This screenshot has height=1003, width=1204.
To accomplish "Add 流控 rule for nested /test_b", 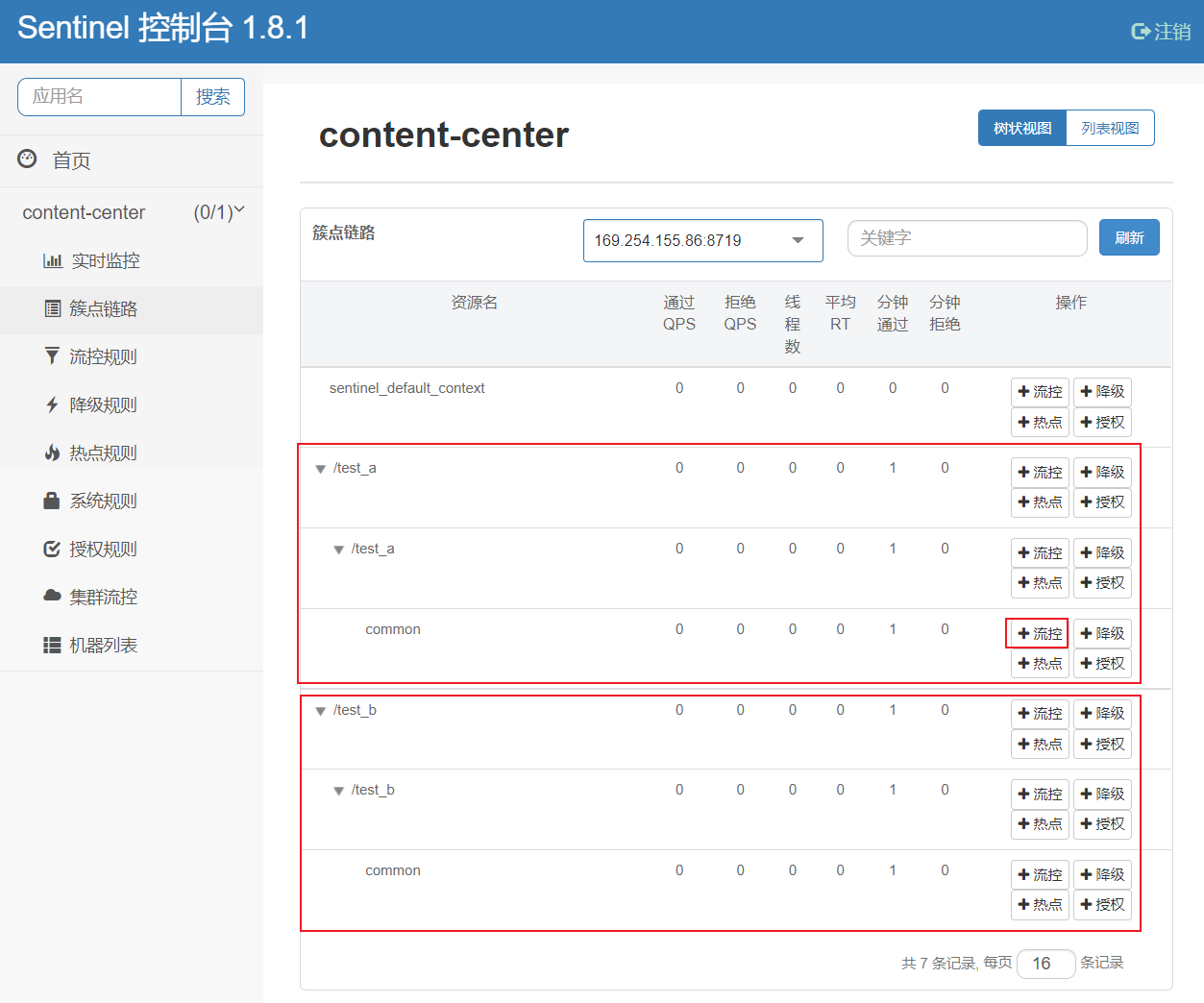I will (1040, 794).
